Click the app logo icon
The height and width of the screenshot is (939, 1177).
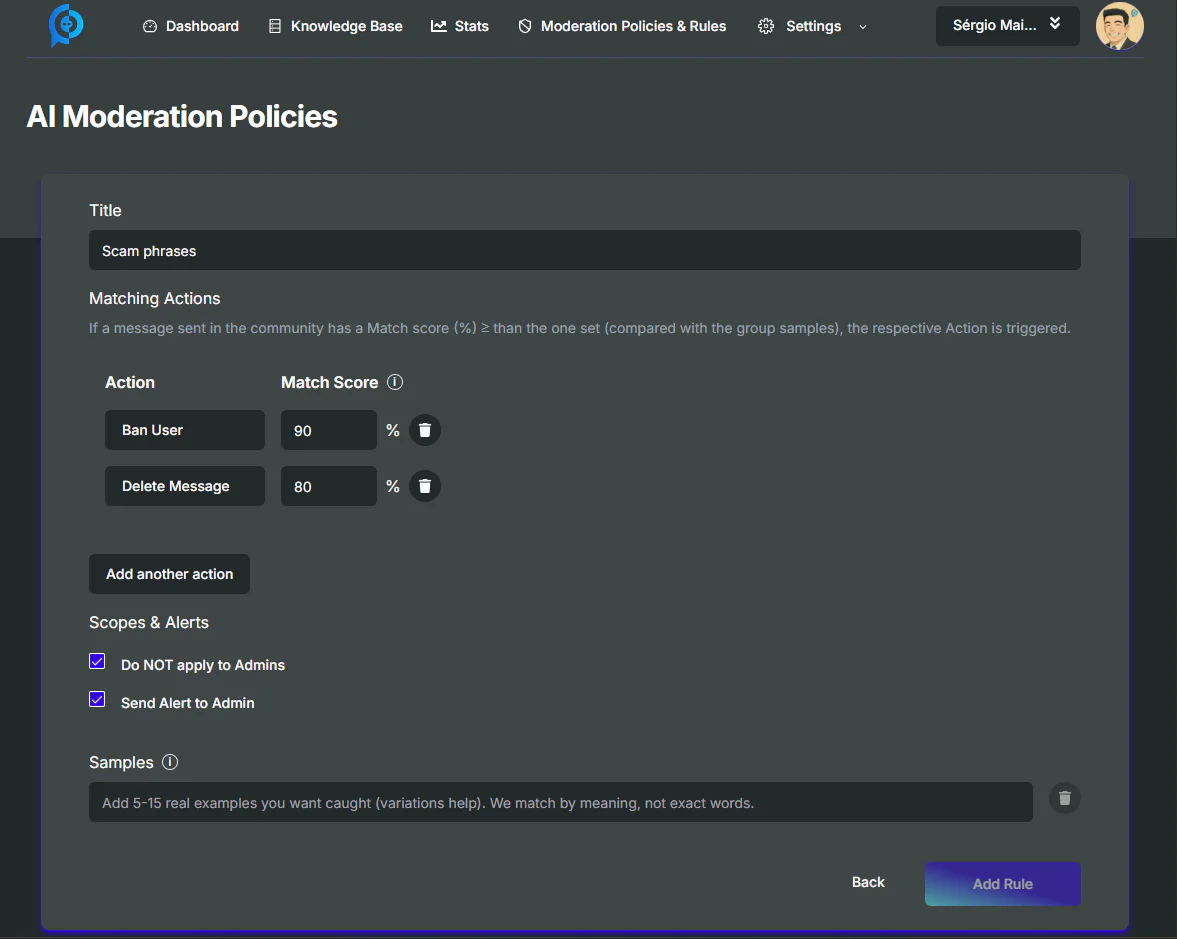tap(66, 25)
